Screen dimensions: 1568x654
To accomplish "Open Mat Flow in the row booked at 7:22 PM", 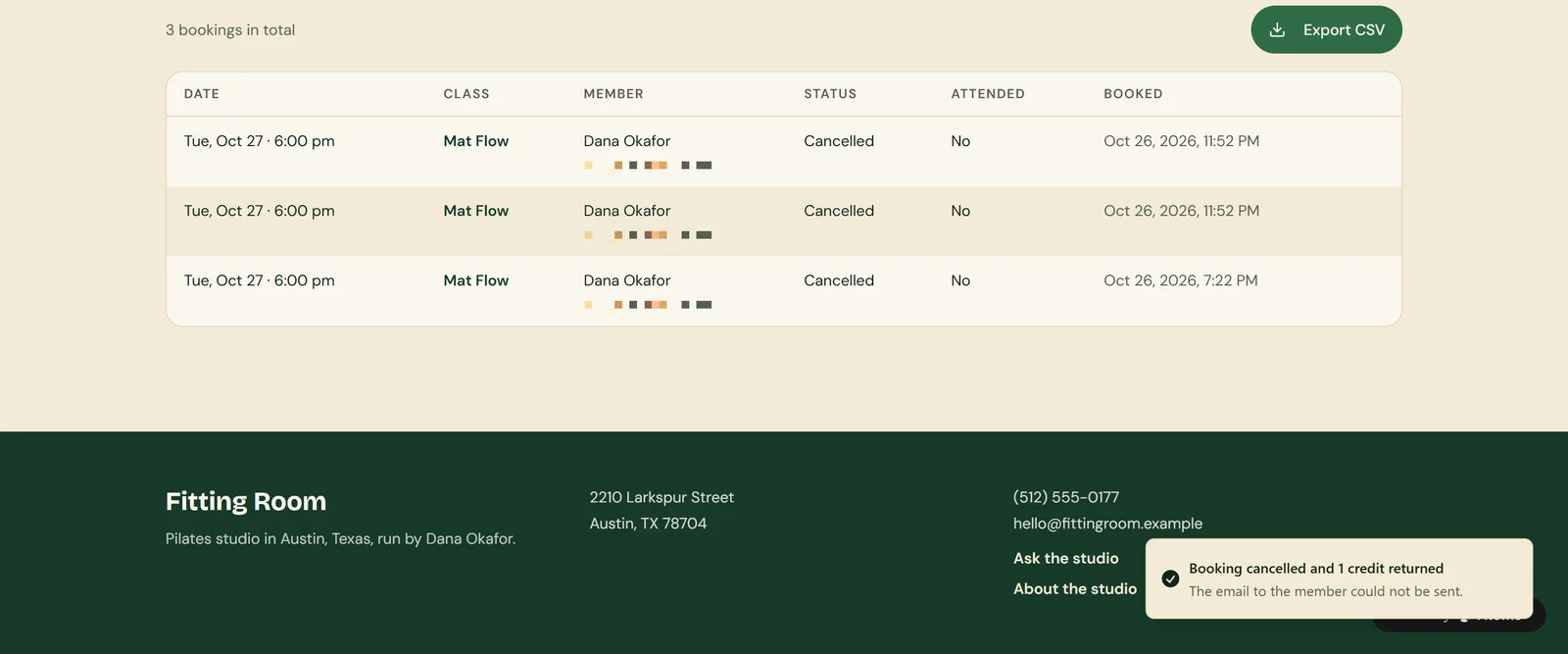I will click(x=476, y=280).
